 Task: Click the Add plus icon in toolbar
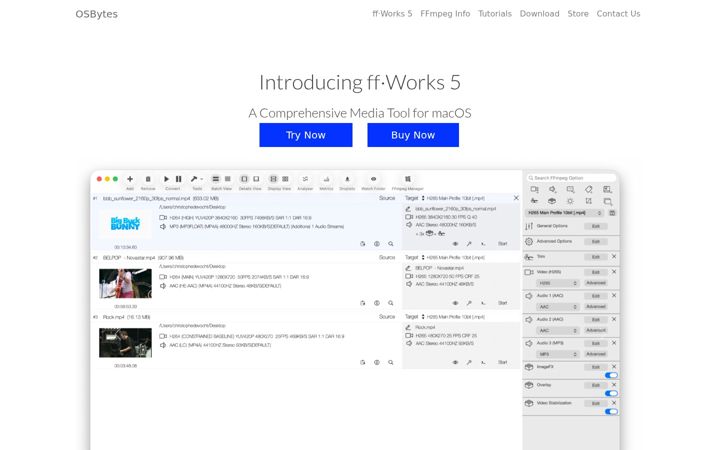130,179
